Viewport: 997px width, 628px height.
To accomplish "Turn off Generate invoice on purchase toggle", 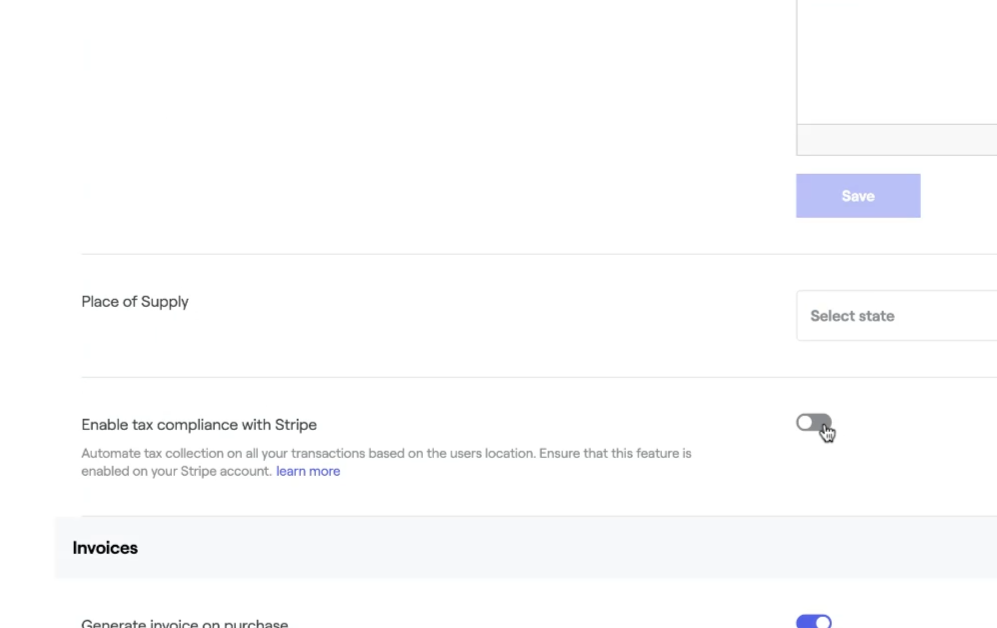I will [x=814, y=622].
